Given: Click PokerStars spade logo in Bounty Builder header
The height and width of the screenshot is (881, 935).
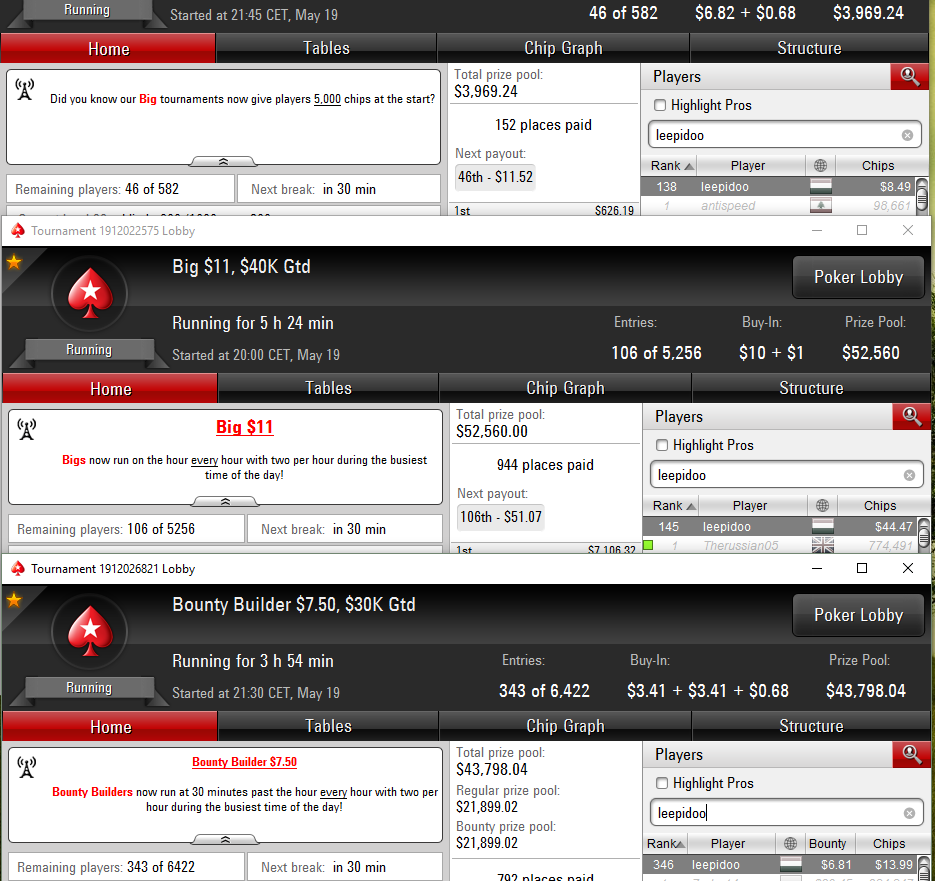Looking at the screenshot, I should 90,631.
